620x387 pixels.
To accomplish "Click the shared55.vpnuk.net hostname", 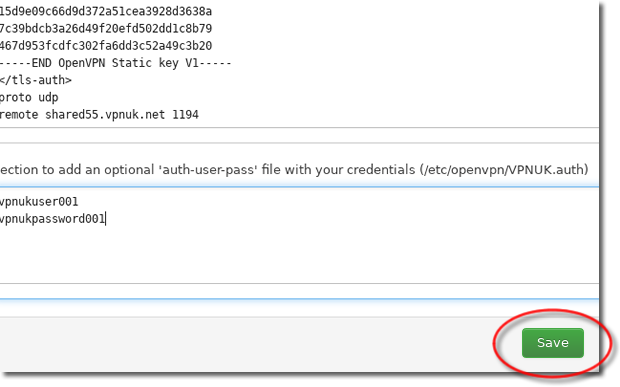I will (105, 115).
